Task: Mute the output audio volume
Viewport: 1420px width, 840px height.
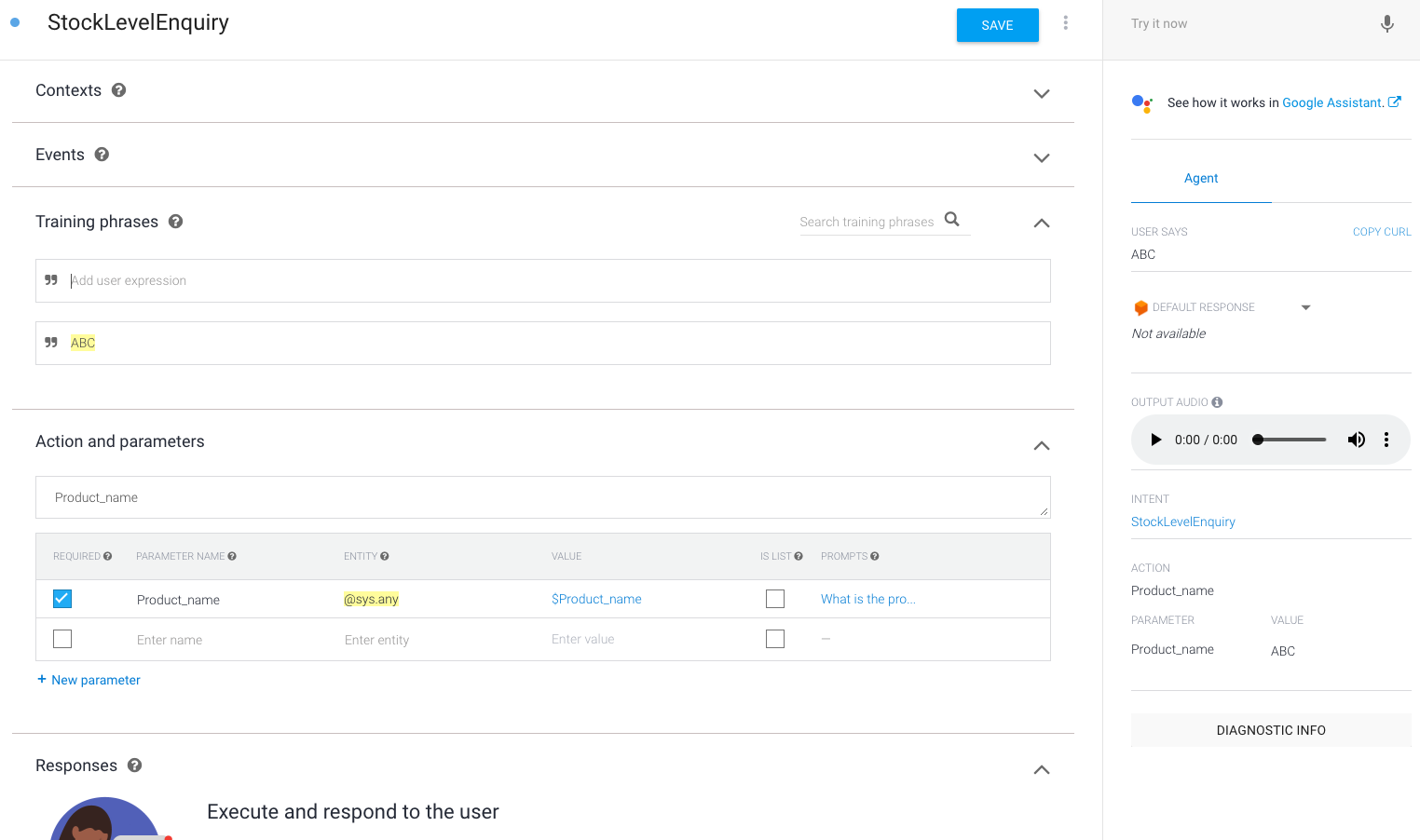Action: pyautogui.click(x=1356, y=440)
